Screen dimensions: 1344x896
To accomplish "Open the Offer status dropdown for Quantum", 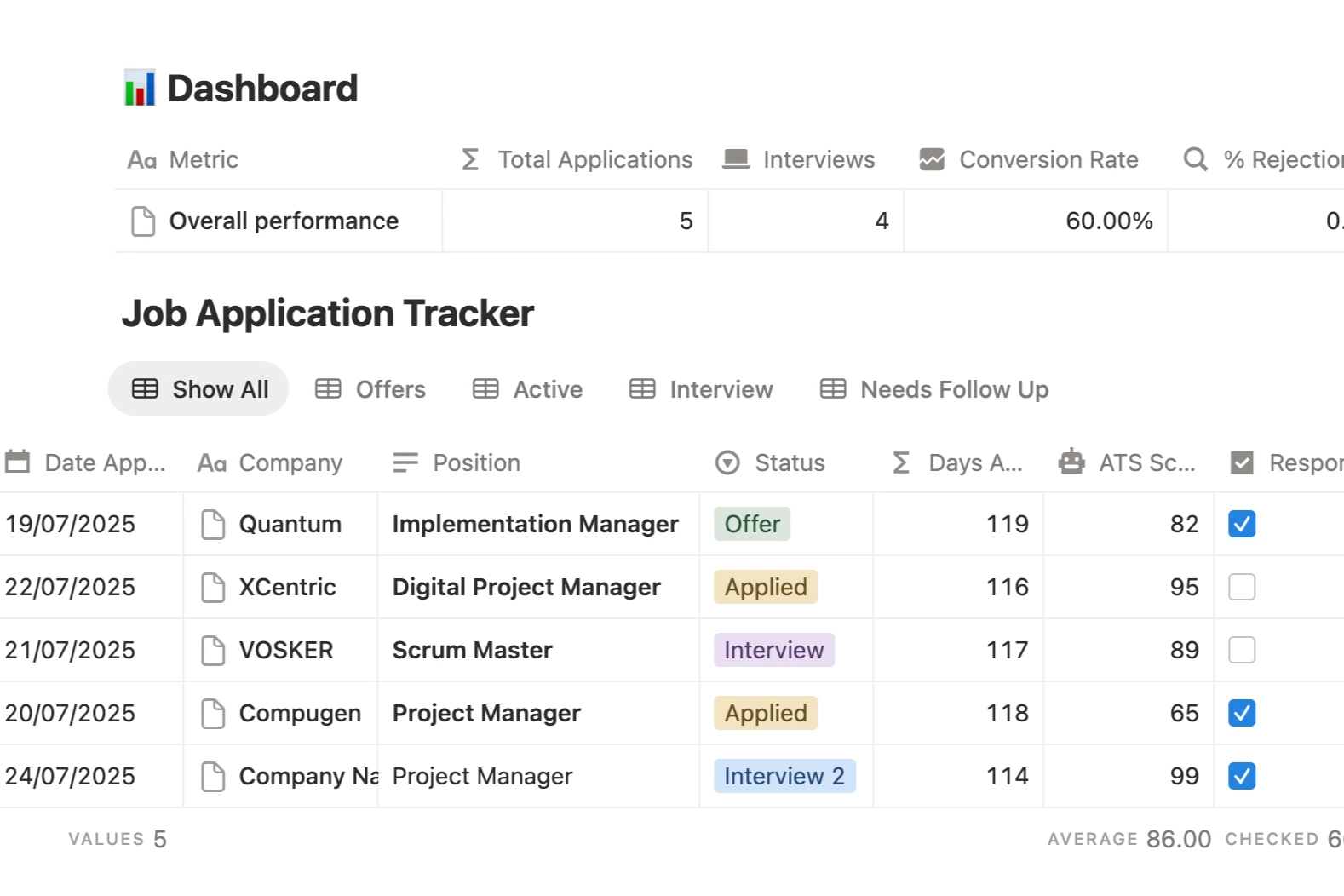I will [752, 525].
